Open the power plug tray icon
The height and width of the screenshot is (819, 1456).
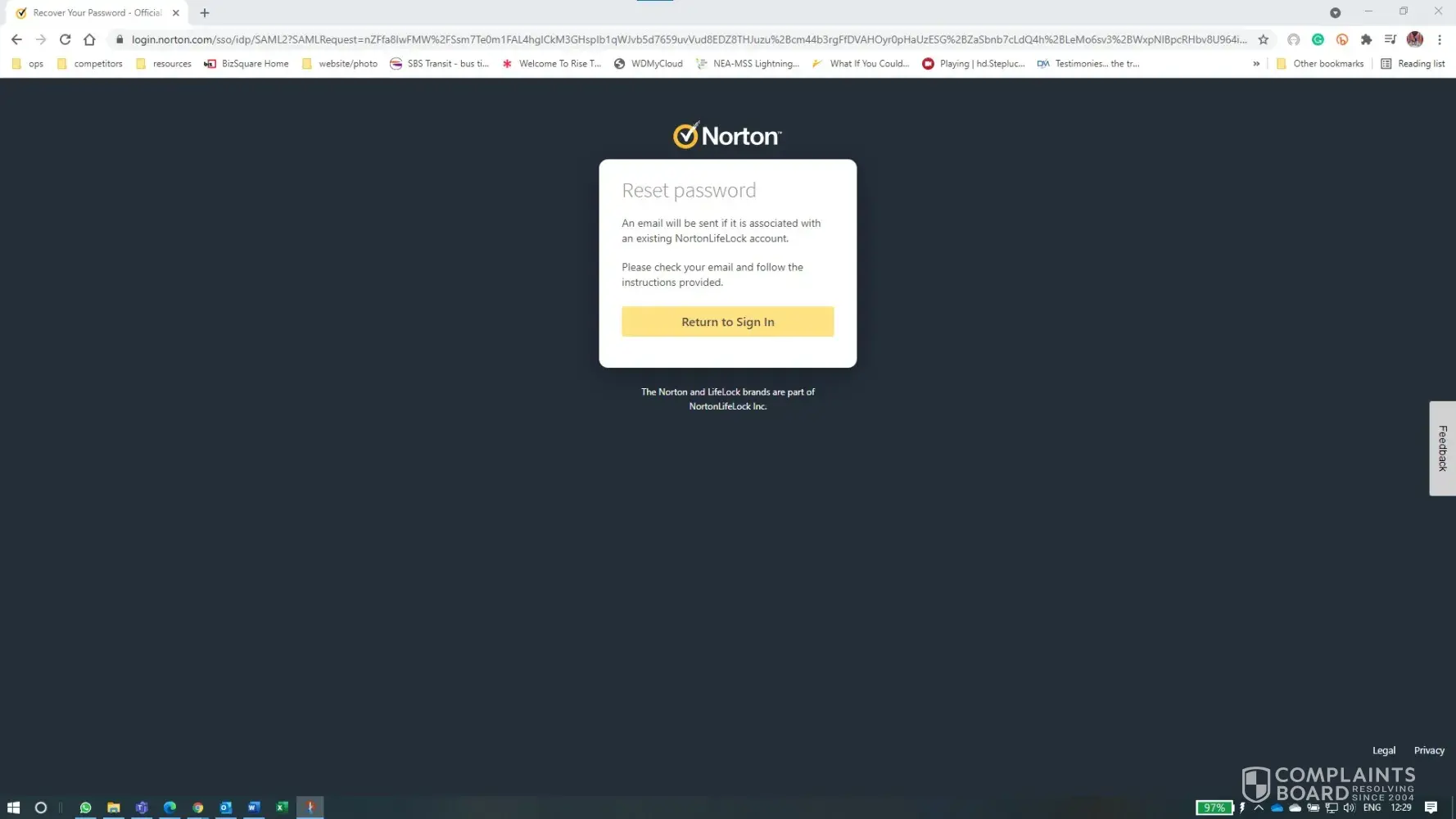(x=1313, y=808)
